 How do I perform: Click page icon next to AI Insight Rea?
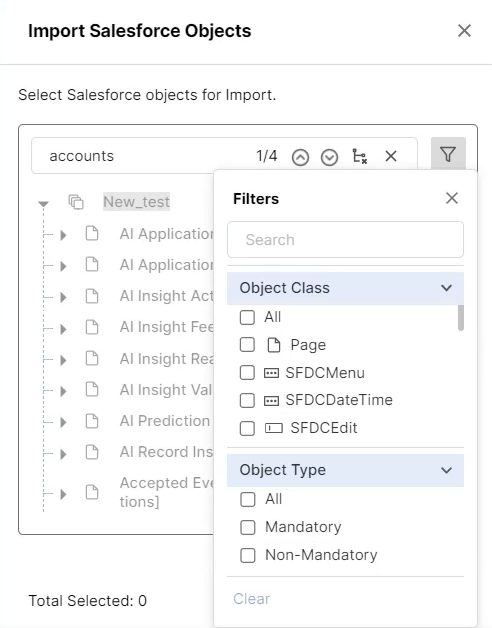[92, 358]
